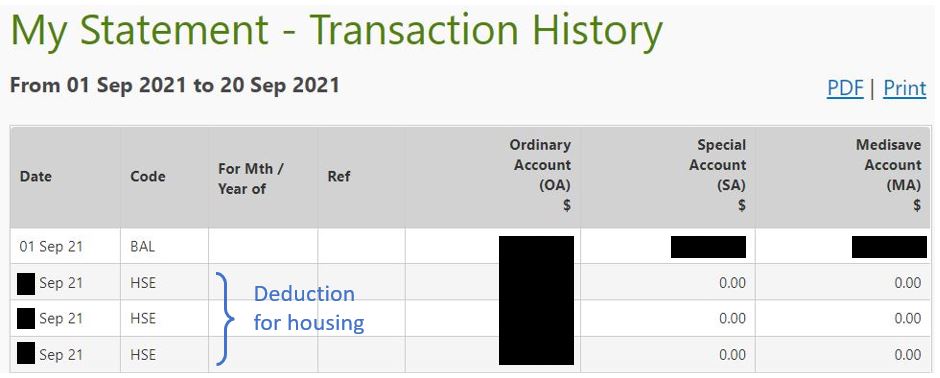Select the Medisave Account (MA) header
The width and height of the screenshot is (940, 378).
coord(888,175)
